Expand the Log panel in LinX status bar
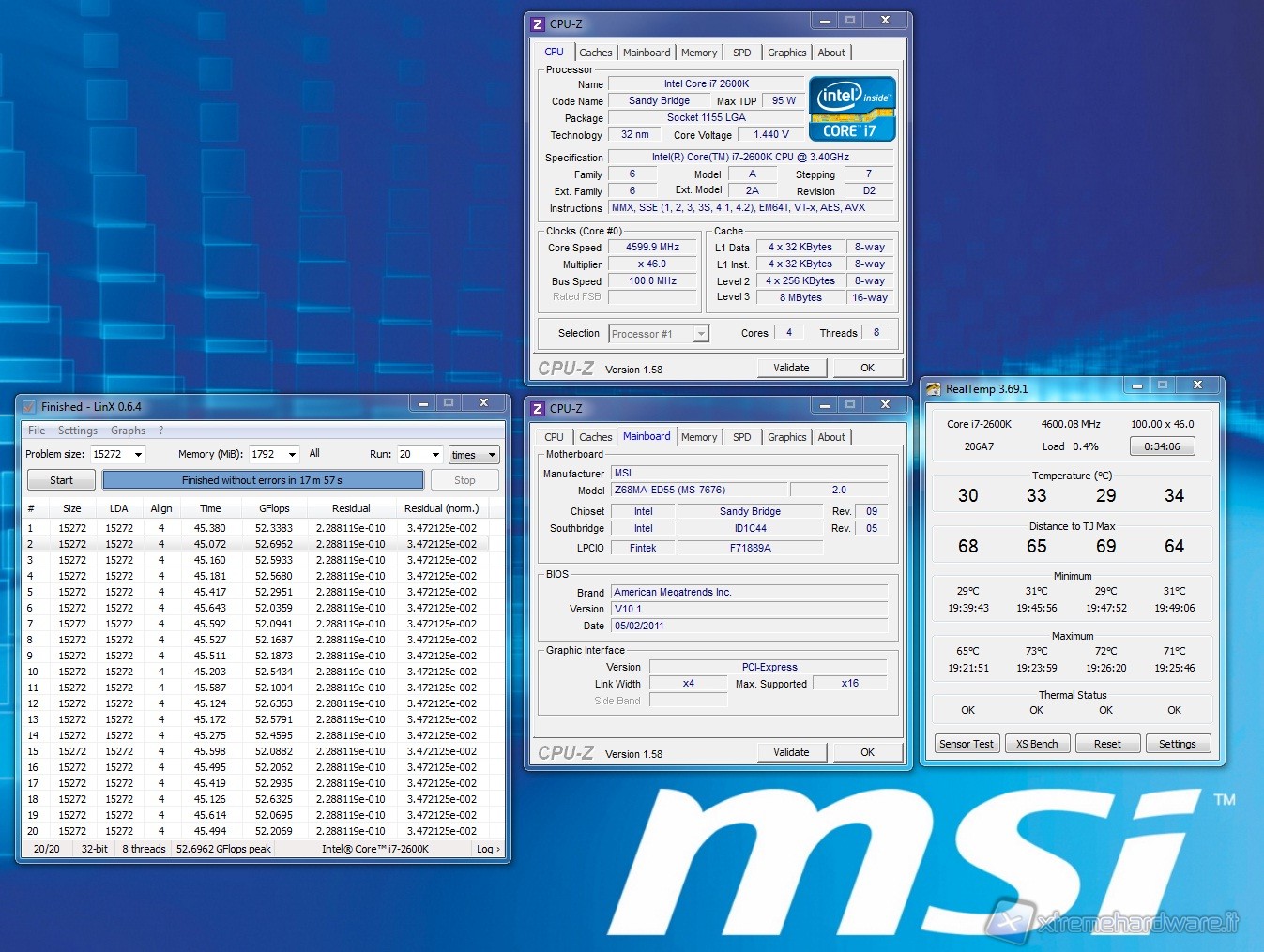Image resolution: width=1264 pixels, height=952 pixels. [x=487, y=849]
